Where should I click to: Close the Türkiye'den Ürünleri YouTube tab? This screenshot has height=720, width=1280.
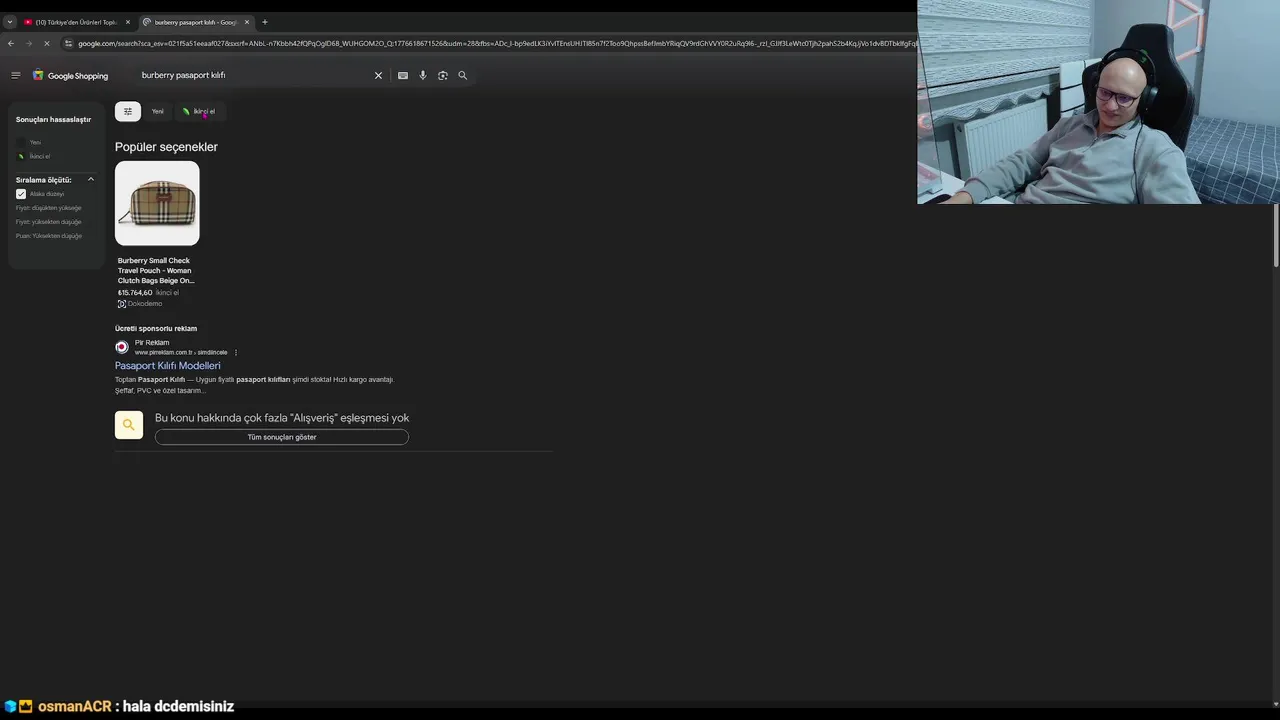point(127,22)
